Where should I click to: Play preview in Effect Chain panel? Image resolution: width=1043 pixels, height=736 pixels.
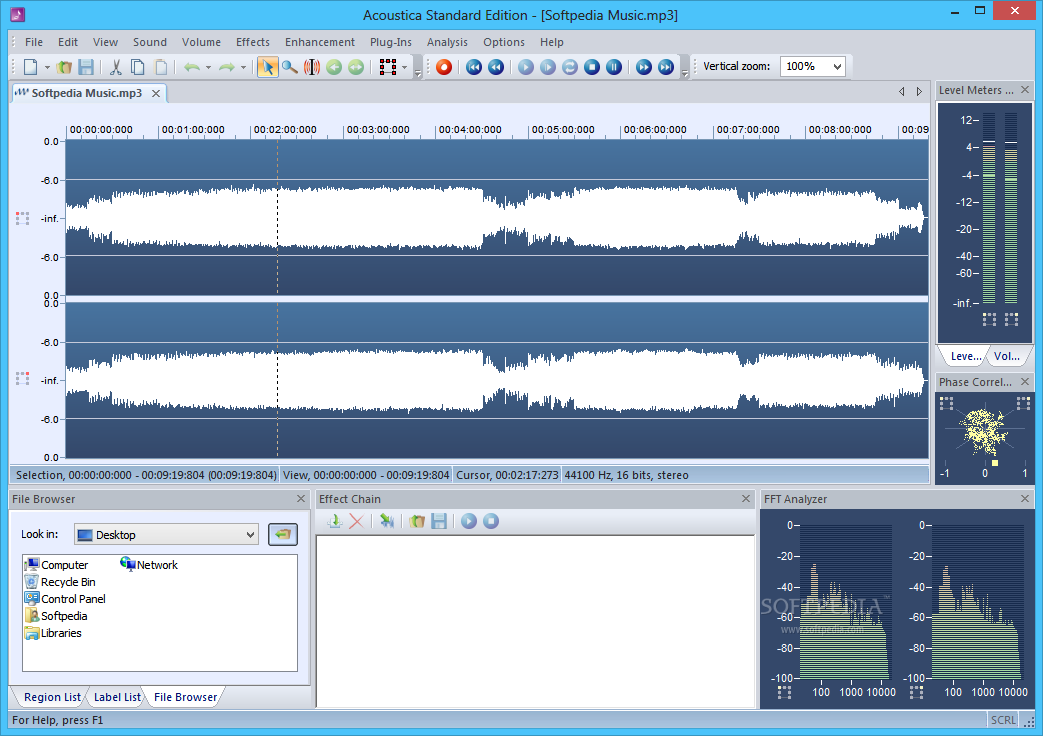click(469, 521)
